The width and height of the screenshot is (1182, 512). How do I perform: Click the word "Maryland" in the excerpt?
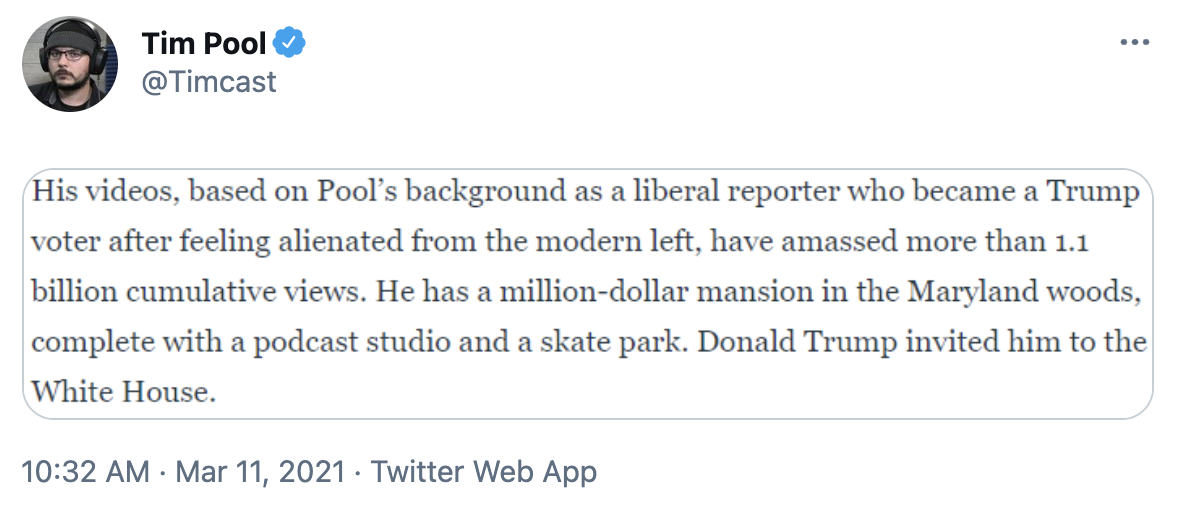[966, 292]
